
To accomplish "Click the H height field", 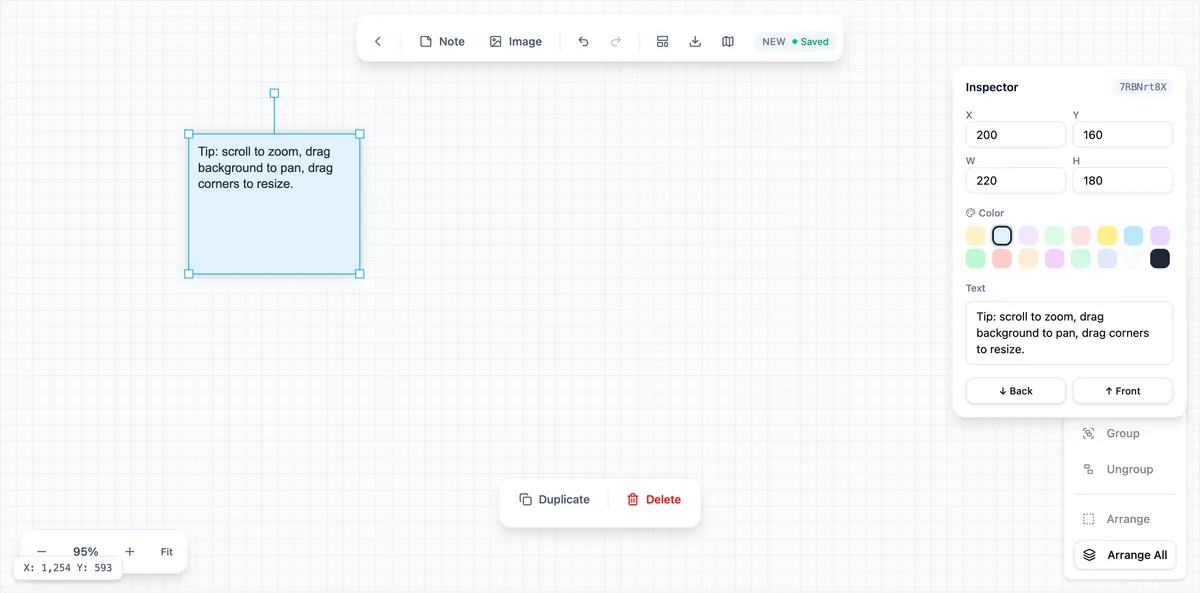I will [x=1122, y=181].
